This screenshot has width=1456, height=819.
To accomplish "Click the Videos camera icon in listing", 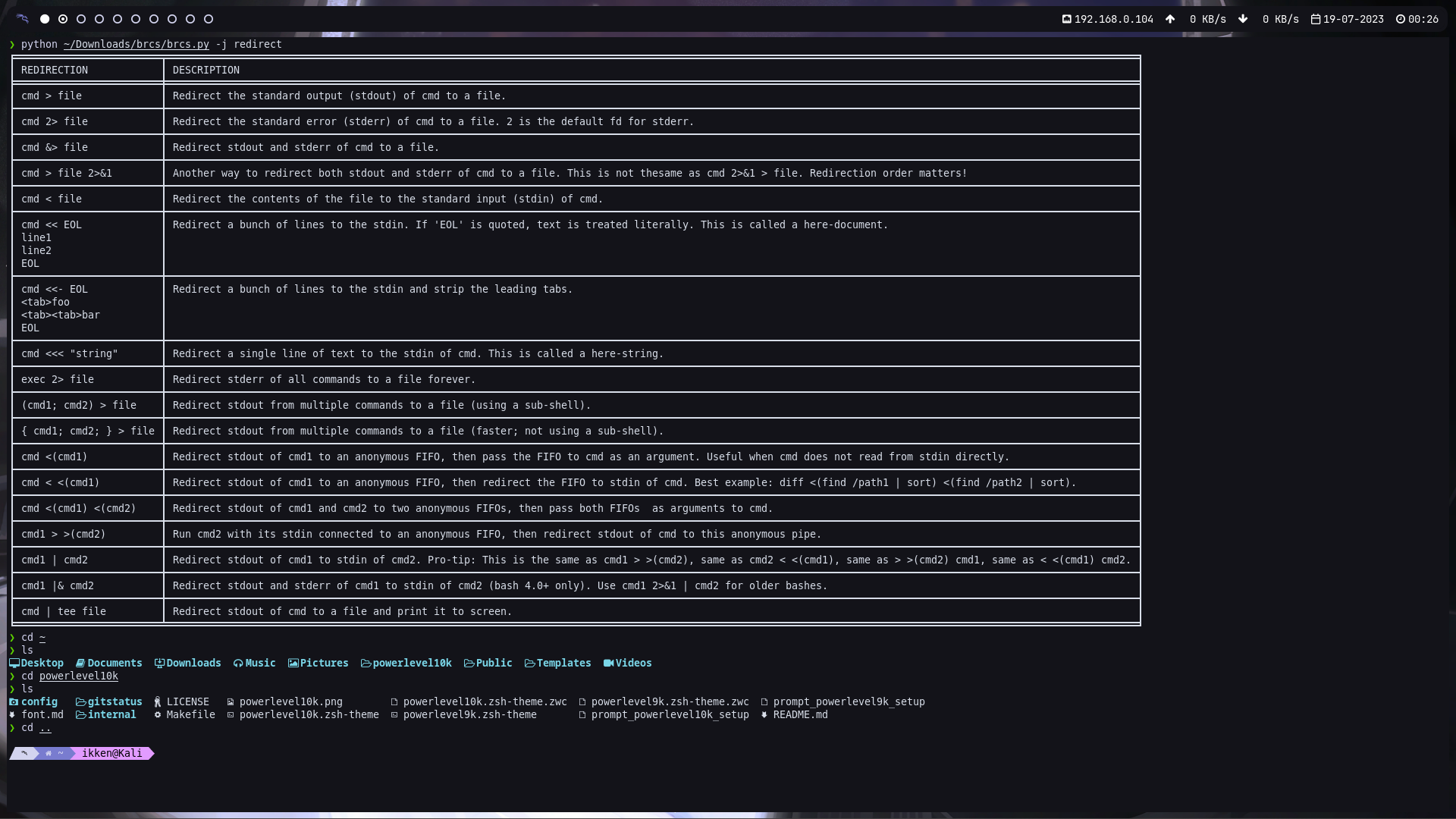I will click(608, 663).
